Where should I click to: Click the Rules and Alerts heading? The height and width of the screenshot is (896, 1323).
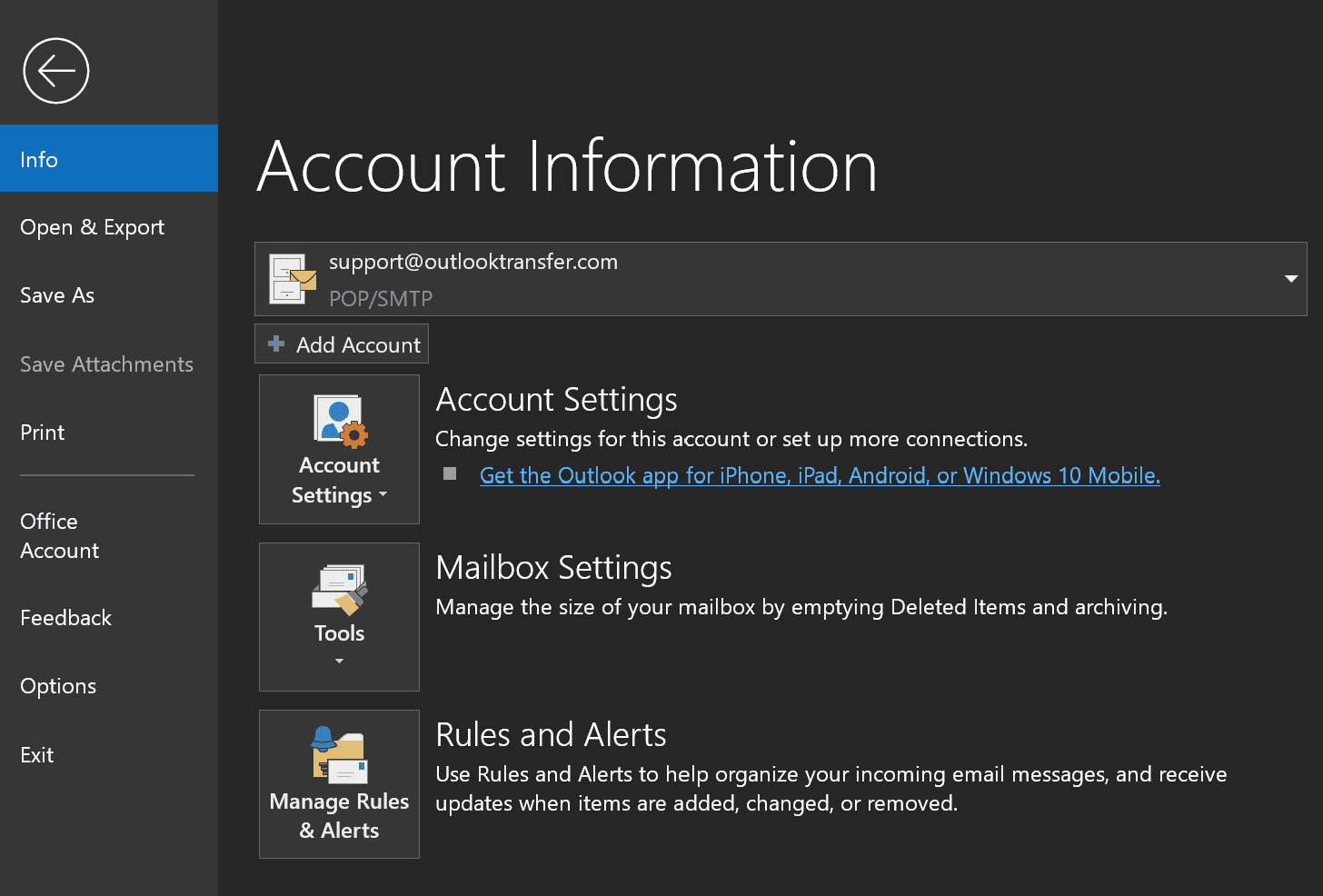coord(551,734)
